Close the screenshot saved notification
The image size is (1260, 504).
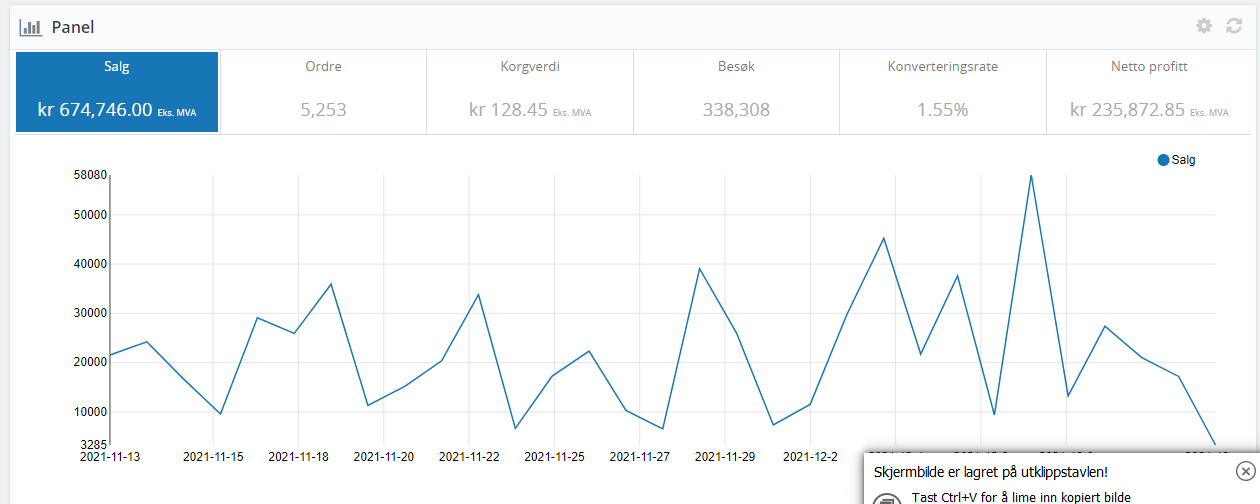pos(1244,471)
